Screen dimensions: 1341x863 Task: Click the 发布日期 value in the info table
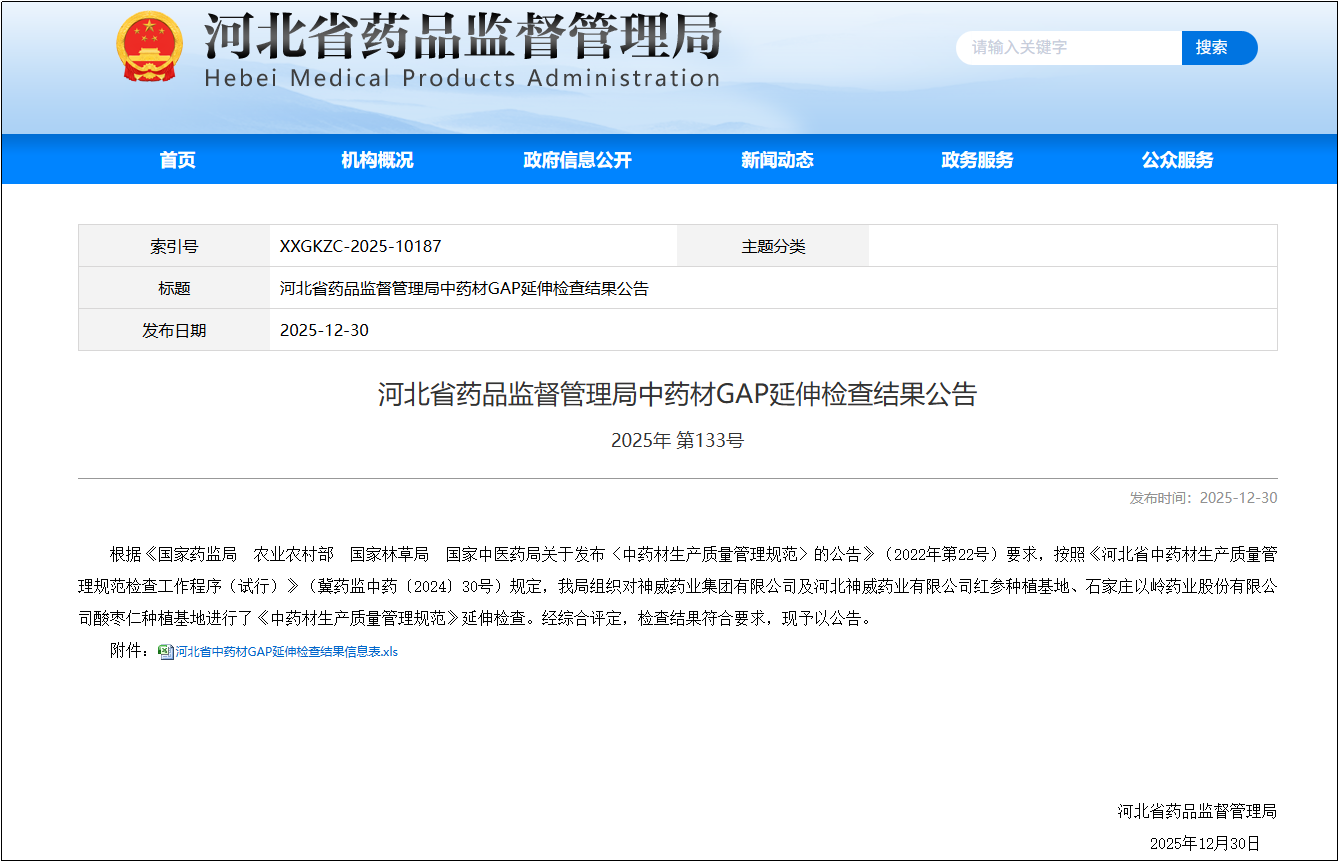[x=324, y=331]
